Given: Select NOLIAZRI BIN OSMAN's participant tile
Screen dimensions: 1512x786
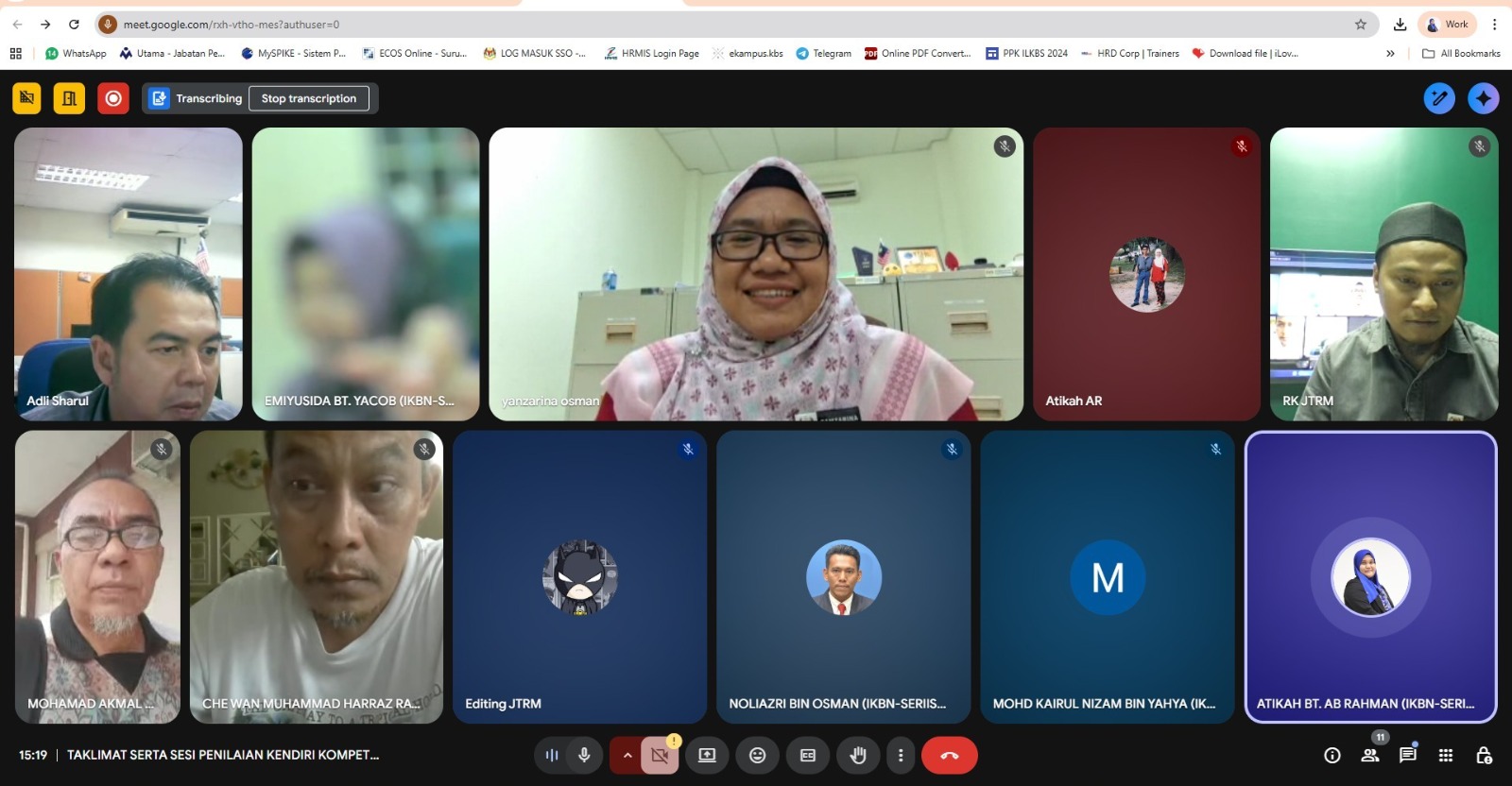Looking at the screenshot, I should click(844, 577).
